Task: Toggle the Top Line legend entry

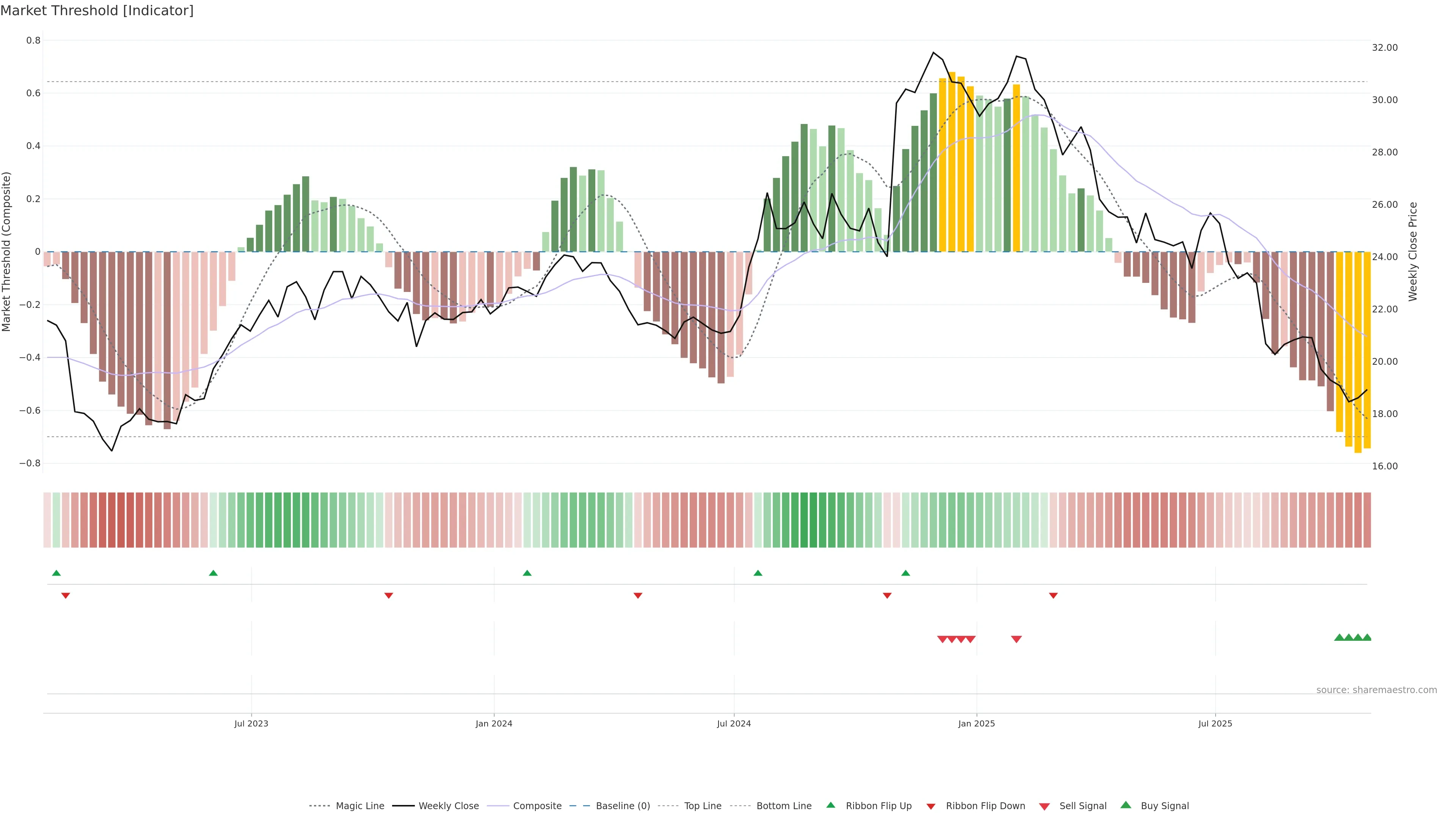Action: click(703, 806)
